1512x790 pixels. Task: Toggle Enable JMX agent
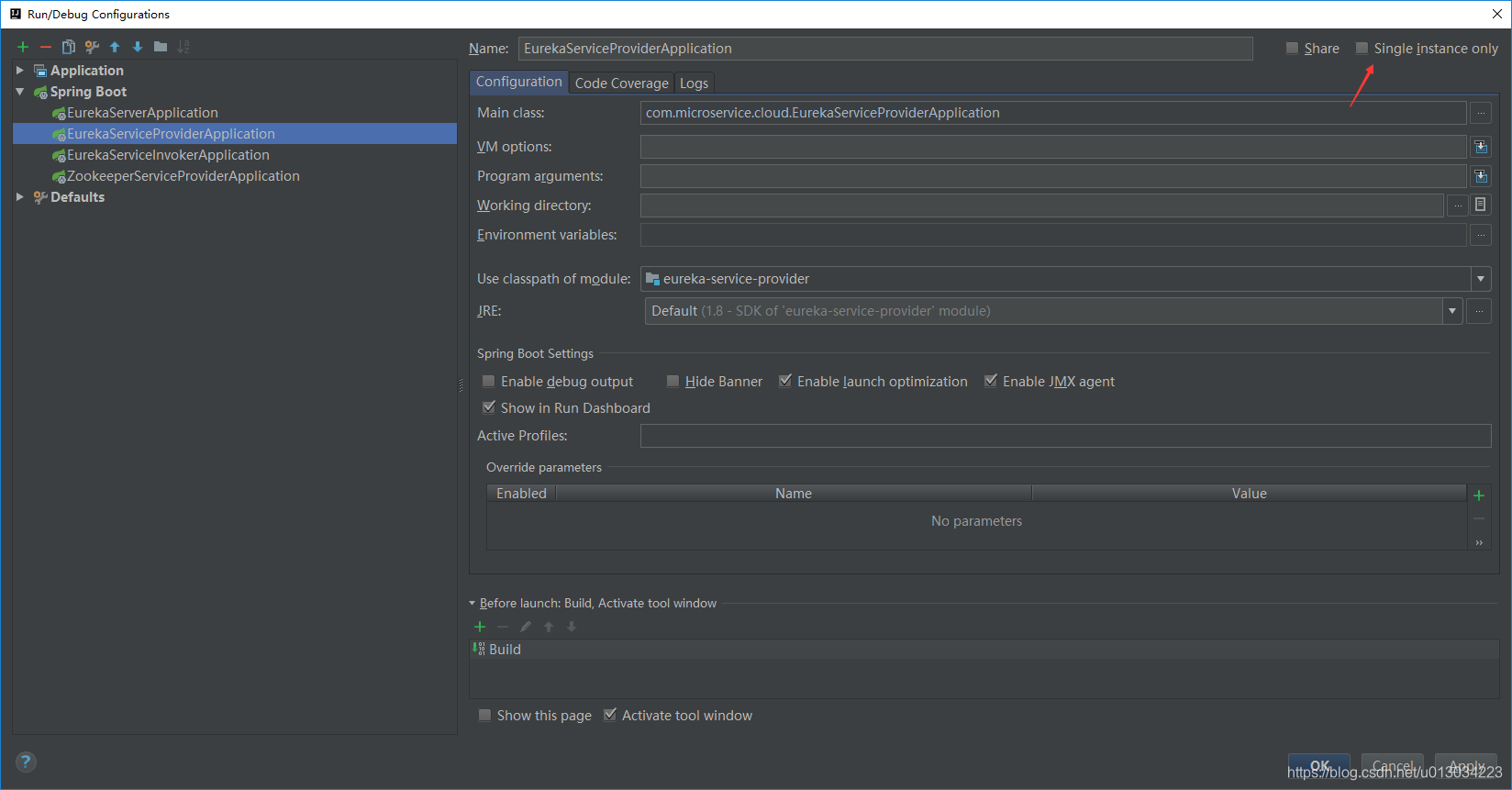point(991,382)
